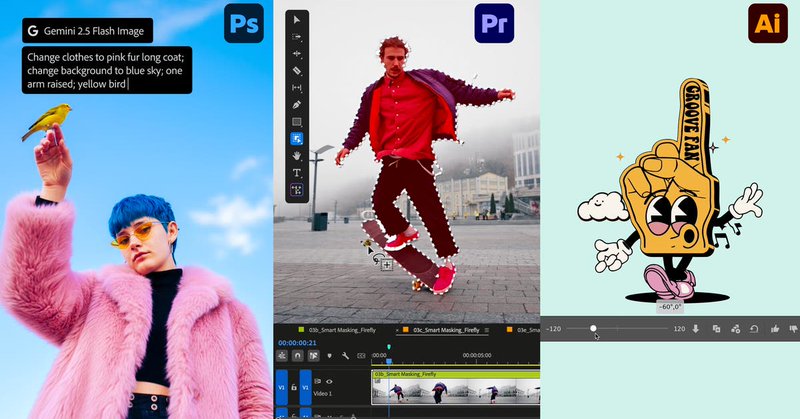Toggle sync lock for Video 1
Screen dimensions: 800x419
tap(317, 381)
